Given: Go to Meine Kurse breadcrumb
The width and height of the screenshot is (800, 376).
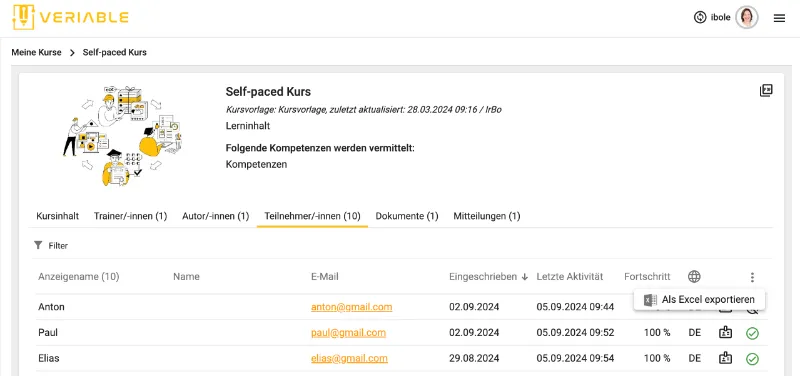Looking at the screenshot, I should point(36,52).
